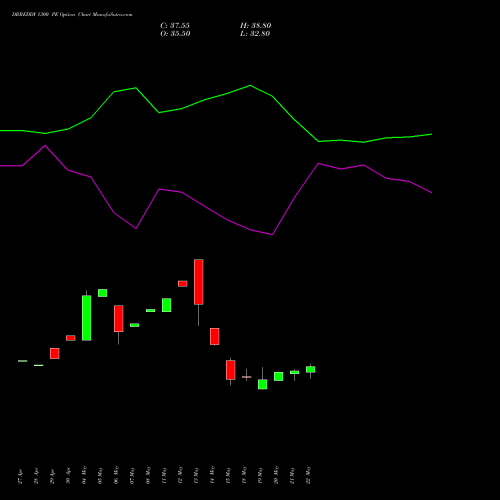Viewport: 500px width, 500px height.
Task: Select the close value 'C: 37.55'
Action: [x=175, y=26]
